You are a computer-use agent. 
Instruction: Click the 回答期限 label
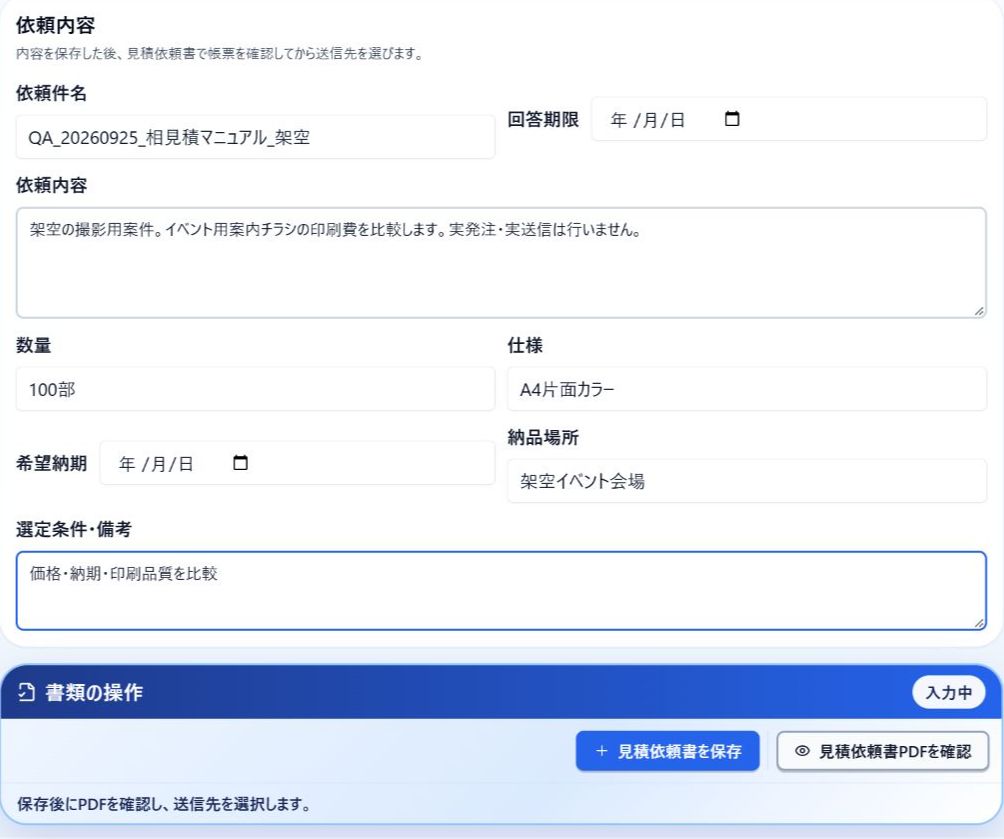tap(543, 119)
